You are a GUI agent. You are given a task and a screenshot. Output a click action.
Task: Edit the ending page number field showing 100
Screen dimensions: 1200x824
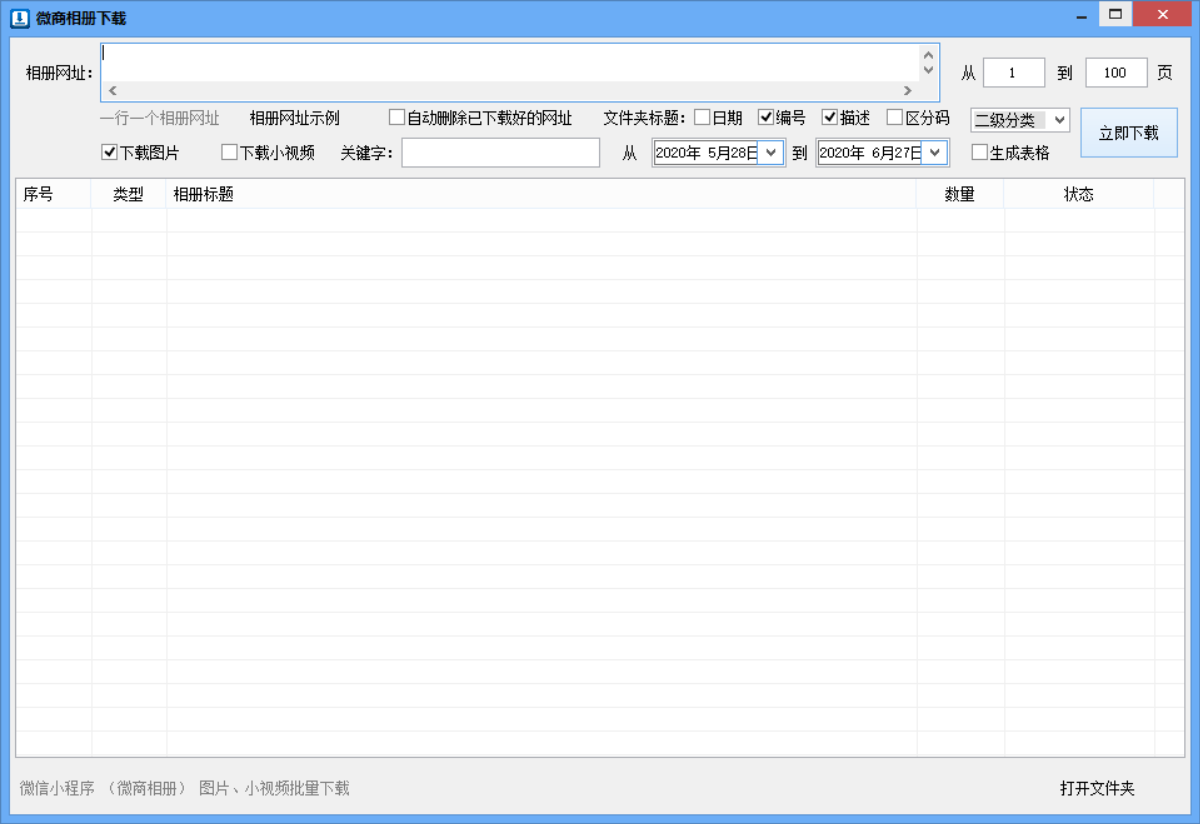[1116, 73]
